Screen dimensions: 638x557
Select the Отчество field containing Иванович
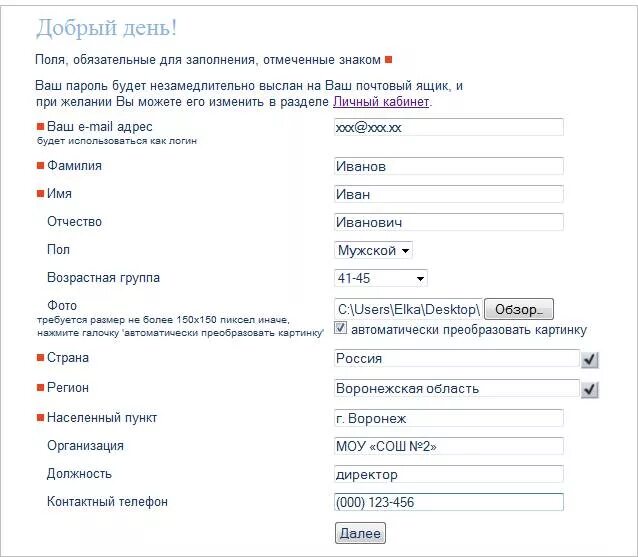[x=449, y=222]
